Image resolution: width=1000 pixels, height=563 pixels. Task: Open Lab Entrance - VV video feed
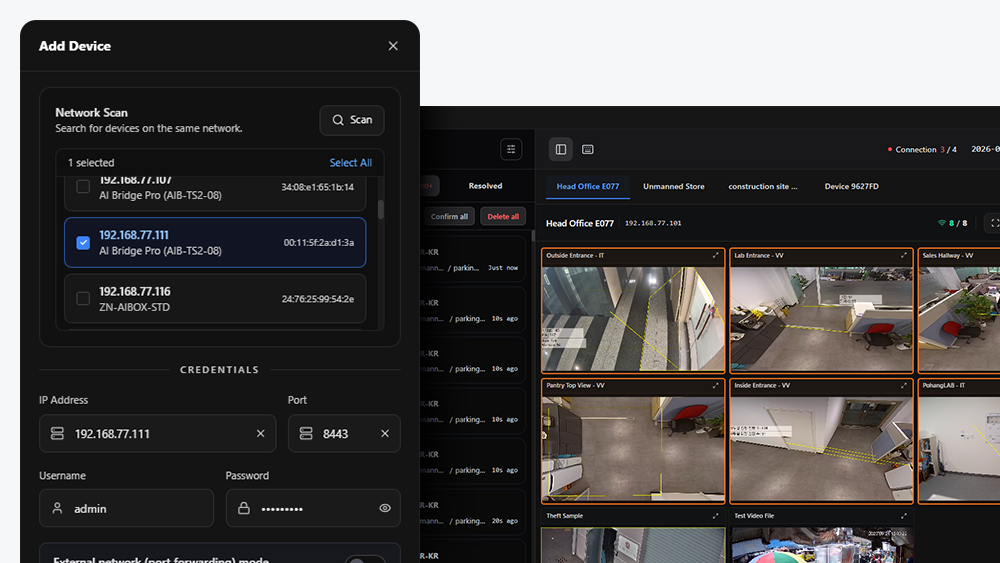[821, 318]
